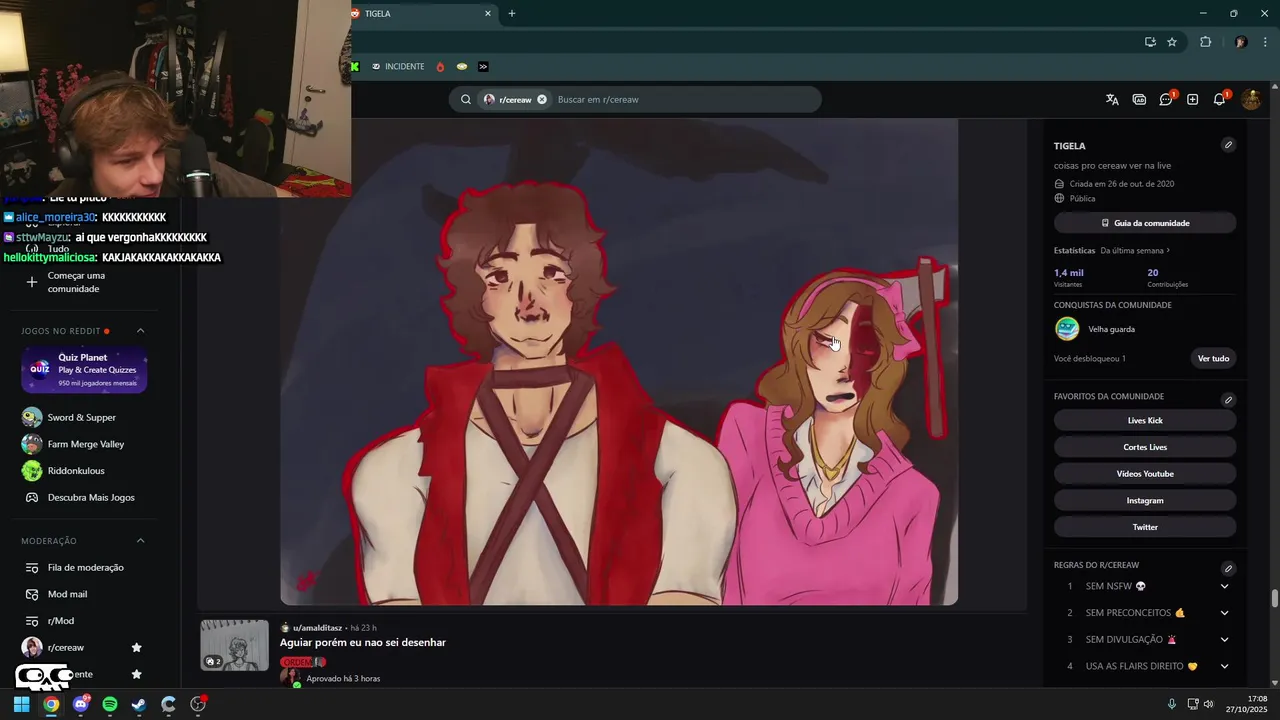Click the install app icon in address bar
Screen dimensions: 1280x720
point(1150,42)
